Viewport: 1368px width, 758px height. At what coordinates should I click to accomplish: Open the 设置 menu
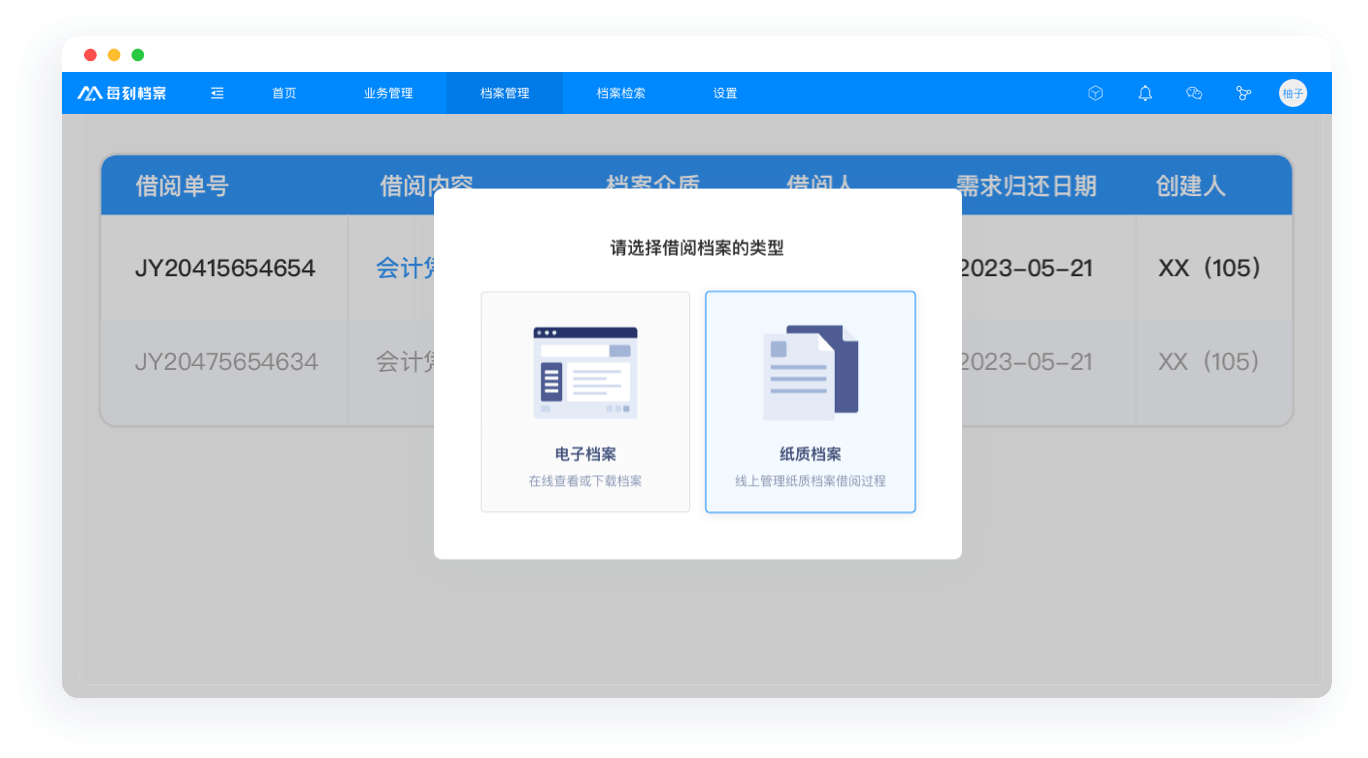coord(725,93)
